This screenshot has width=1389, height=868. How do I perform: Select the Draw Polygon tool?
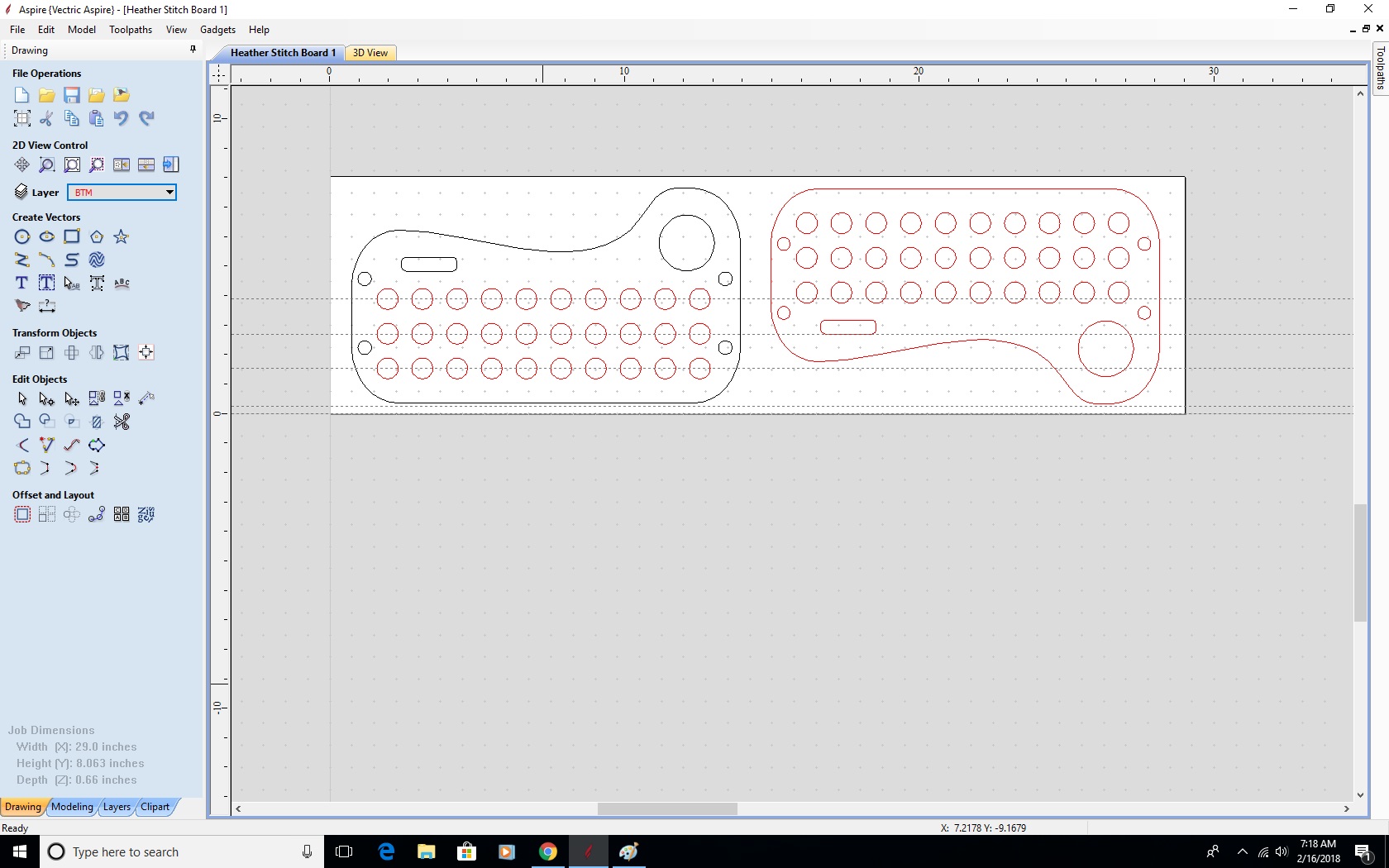[97, 236]
